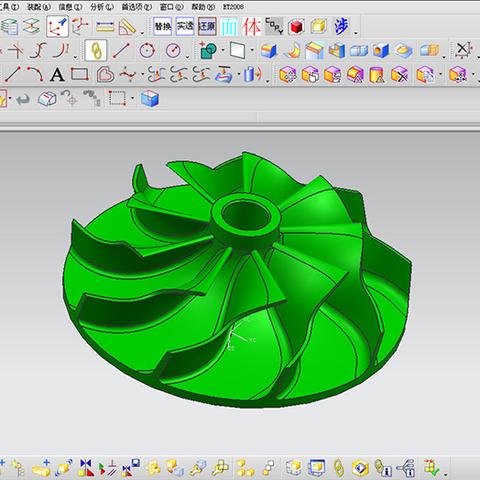
Task: Click the yellow parts with green checkmark icon
Action: (433, 467)
